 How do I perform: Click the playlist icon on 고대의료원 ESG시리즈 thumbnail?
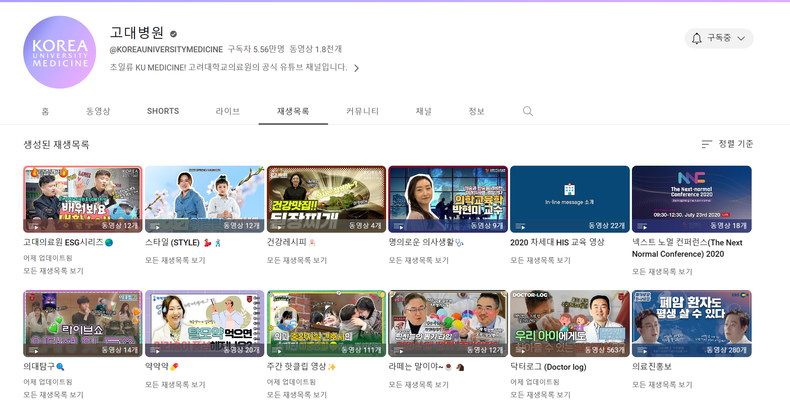(34, 226)
